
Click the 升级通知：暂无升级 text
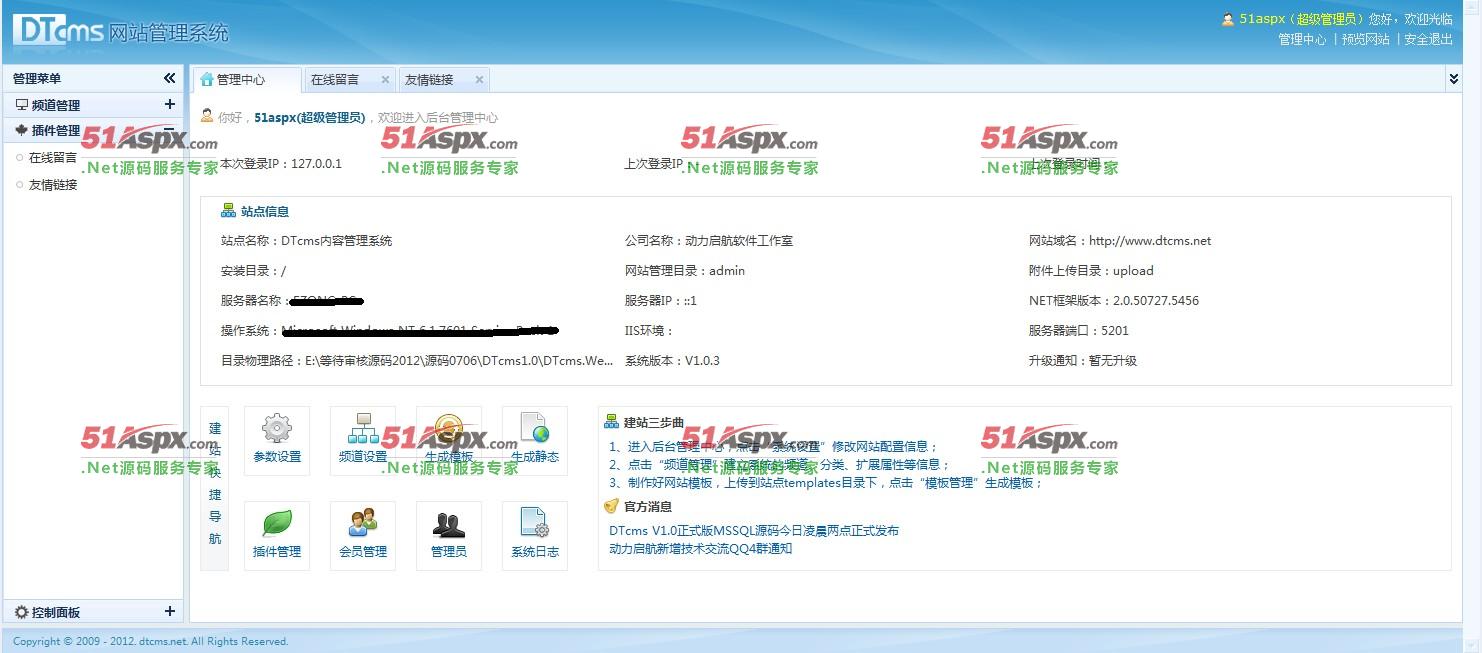tap(1083, 361)
